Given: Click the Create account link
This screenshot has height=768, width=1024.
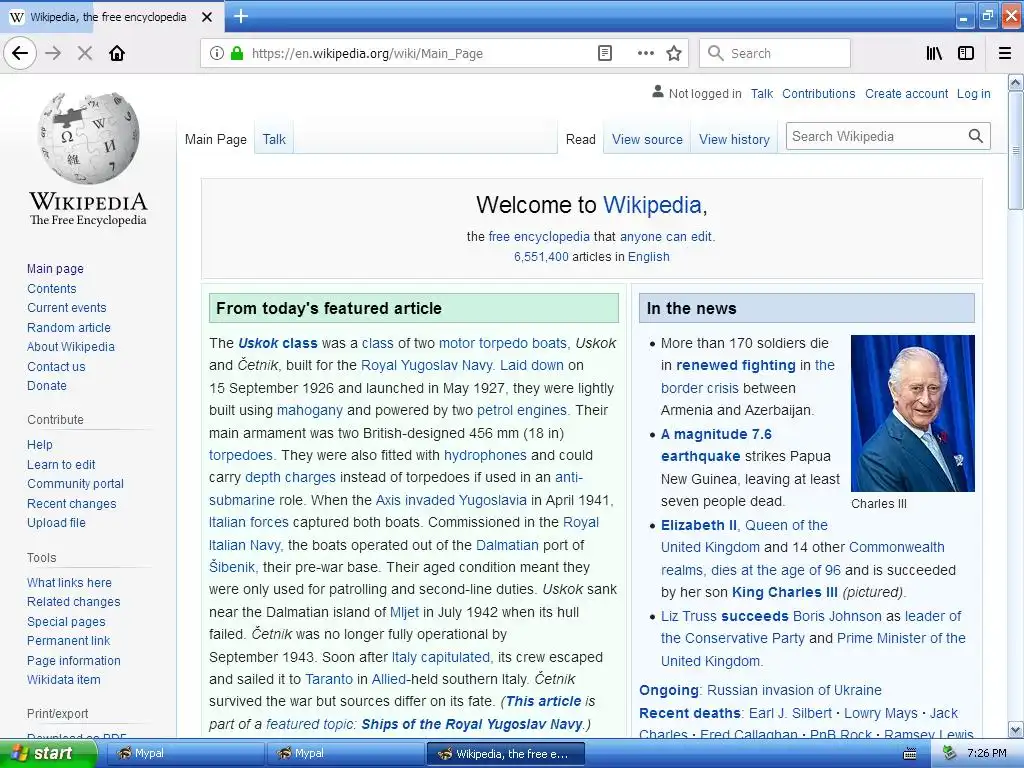Looking at the screenshot, I should (x=906, y=93).
